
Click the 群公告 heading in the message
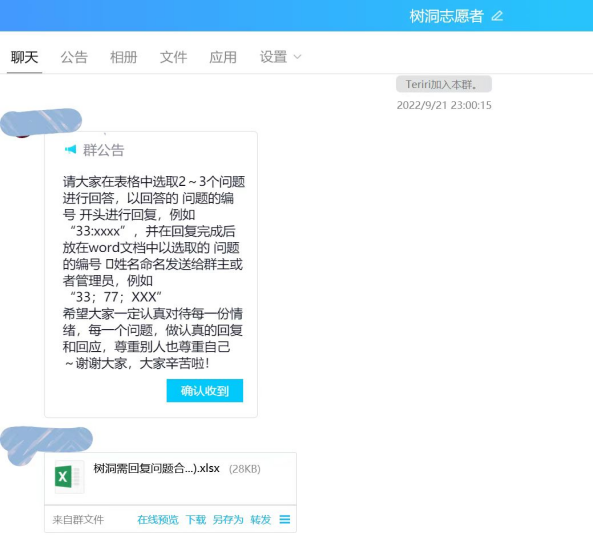click(x=104, y=150)
